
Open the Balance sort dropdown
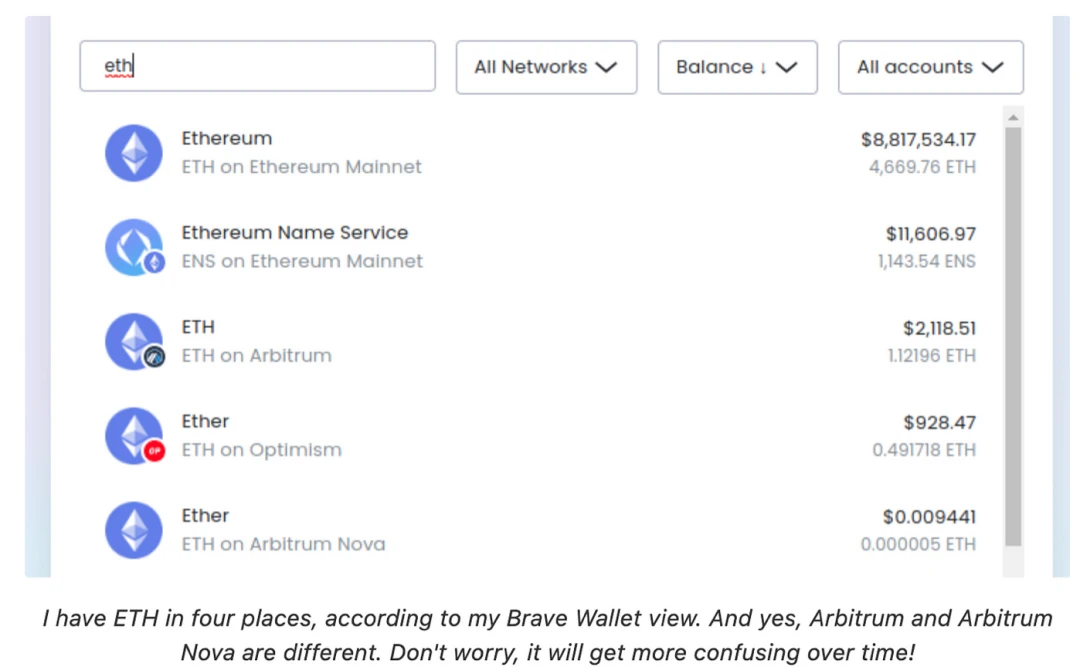click(x=737, y=67)
